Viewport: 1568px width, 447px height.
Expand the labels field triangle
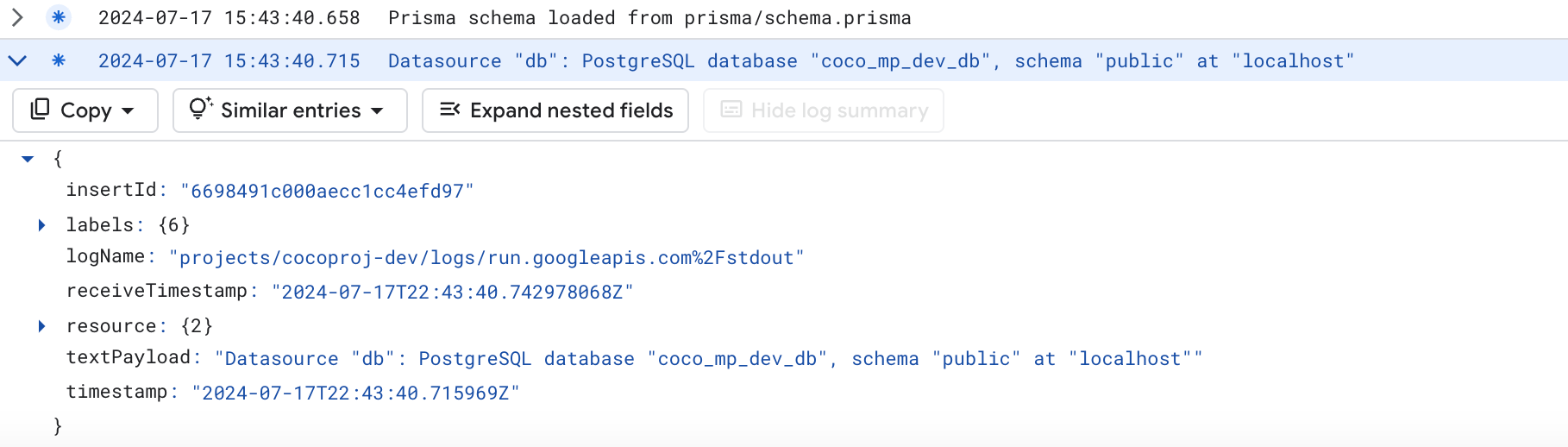(41, 225)
